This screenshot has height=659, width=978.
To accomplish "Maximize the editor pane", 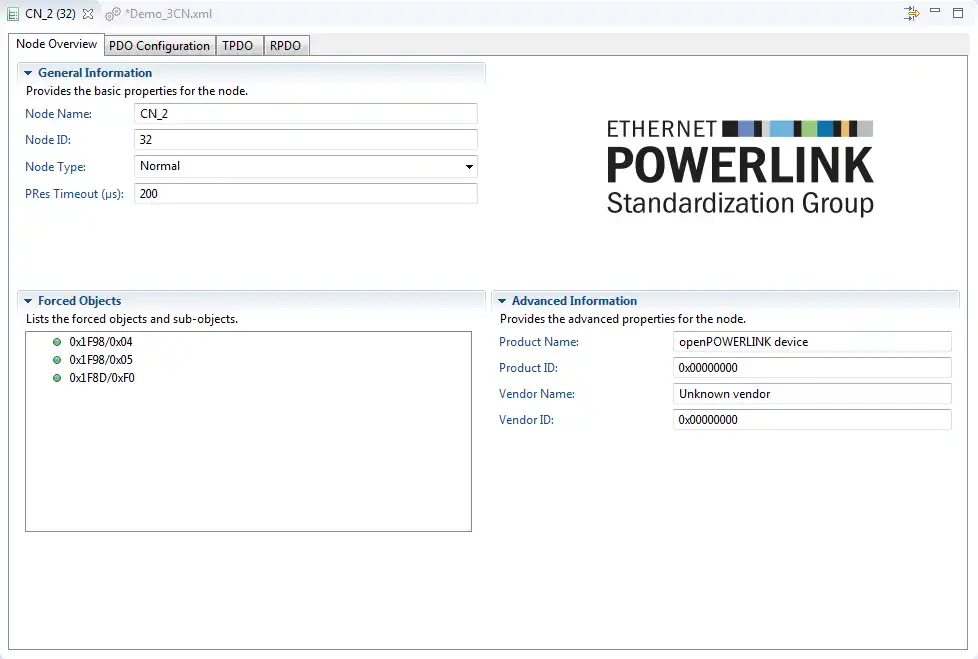I will tap(958, 12).
